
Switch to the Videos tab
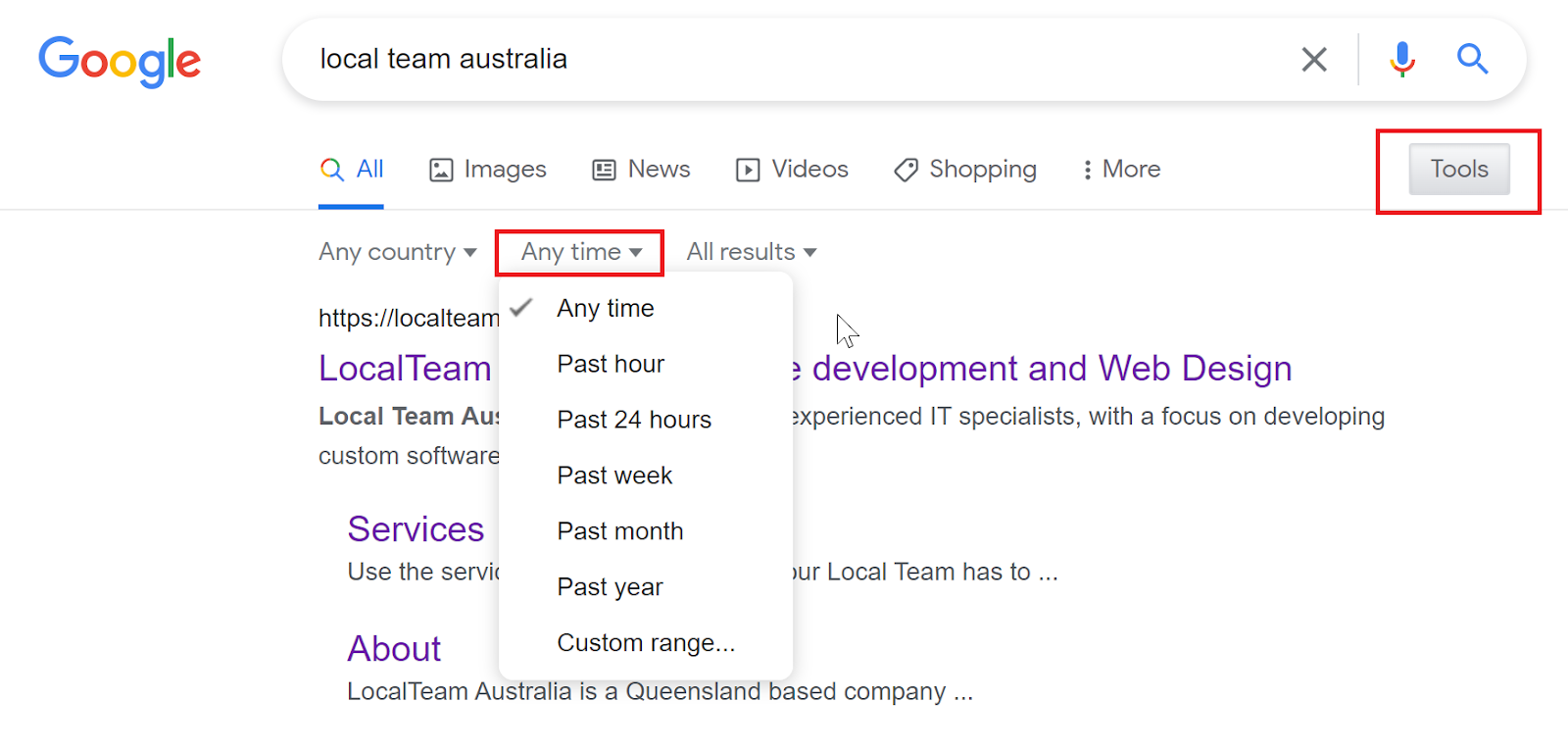[792, 170]
